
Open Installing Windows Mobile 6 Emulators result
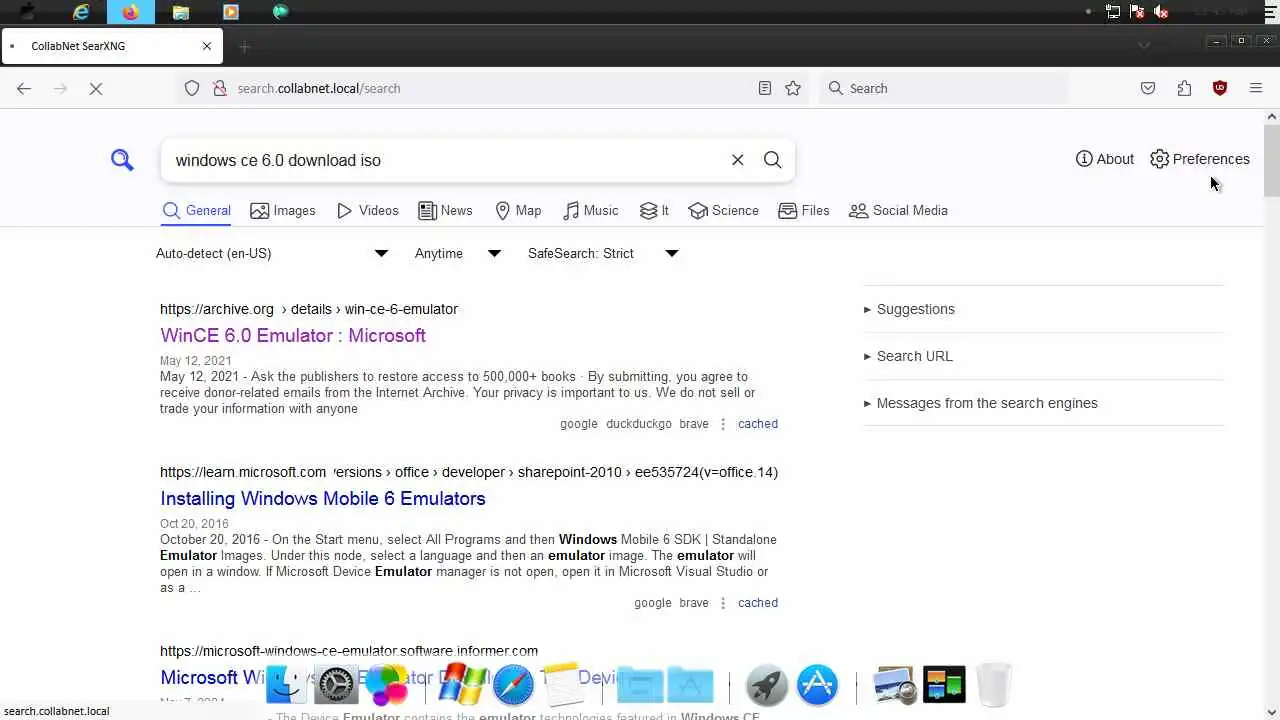pyautogui.click(x=323, y=498)
